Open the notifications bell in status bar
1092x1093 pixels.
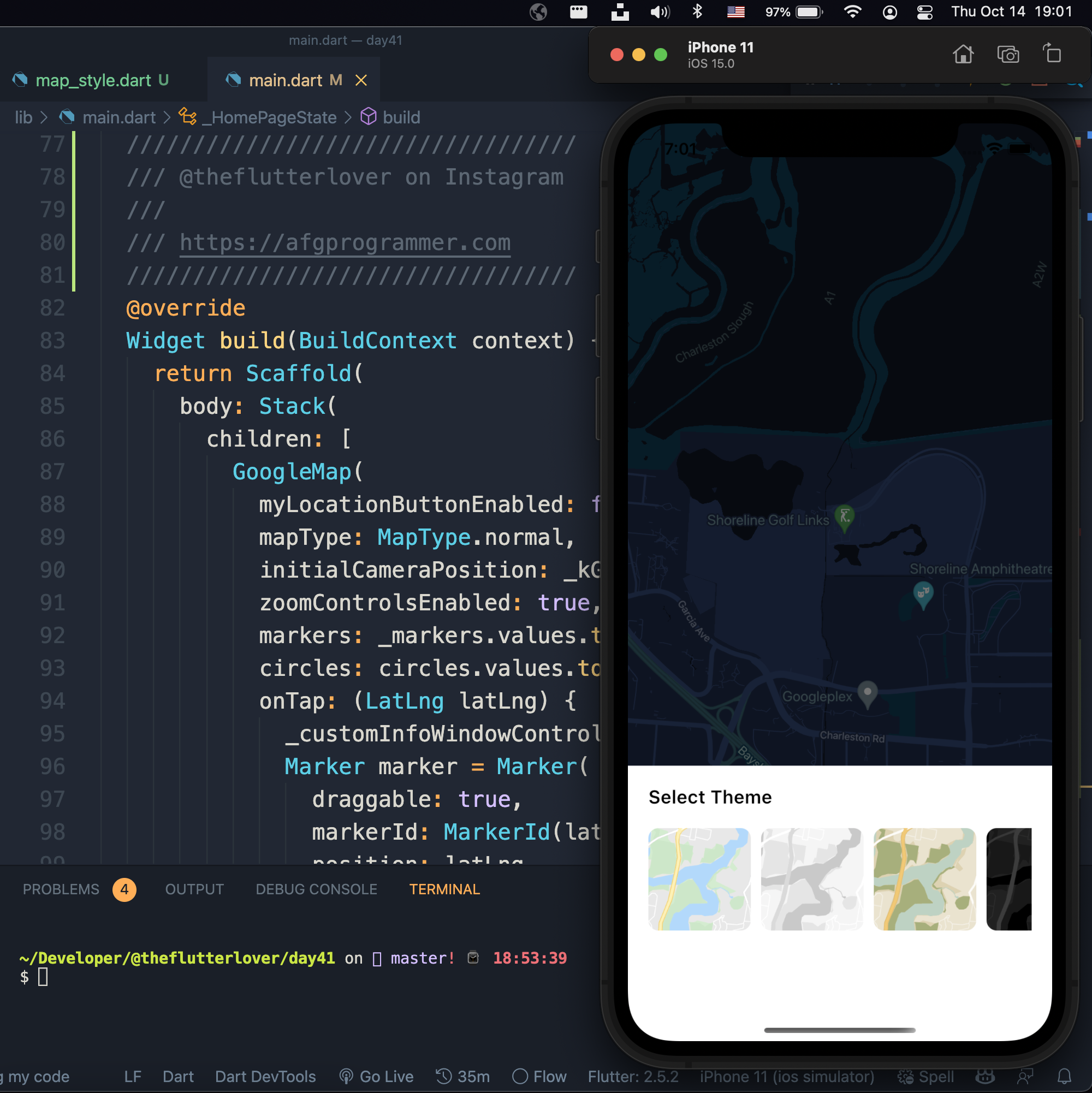(x=1064, y=1076)
